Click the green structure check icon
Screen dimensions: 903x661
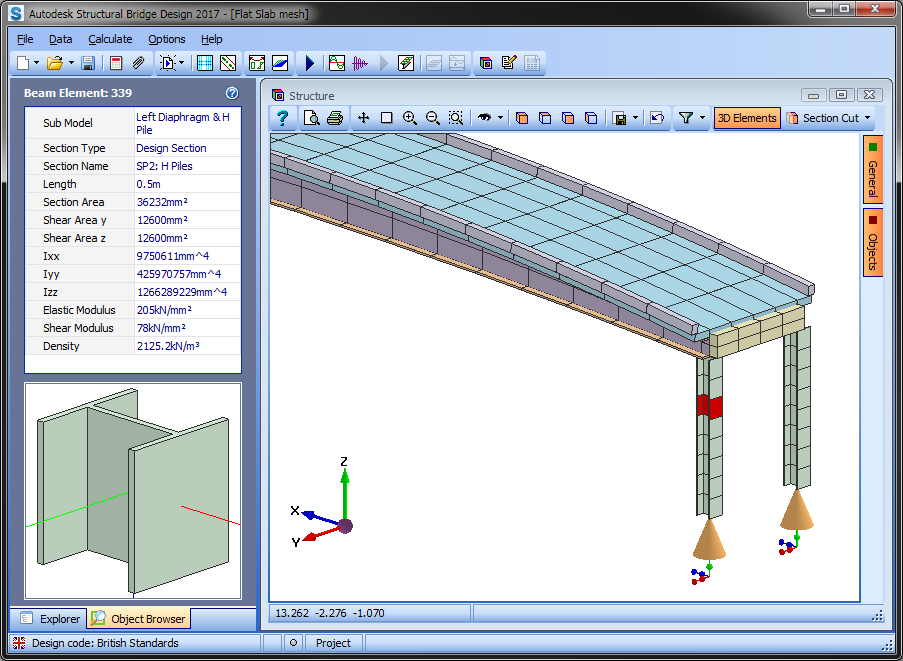[406, 63]
